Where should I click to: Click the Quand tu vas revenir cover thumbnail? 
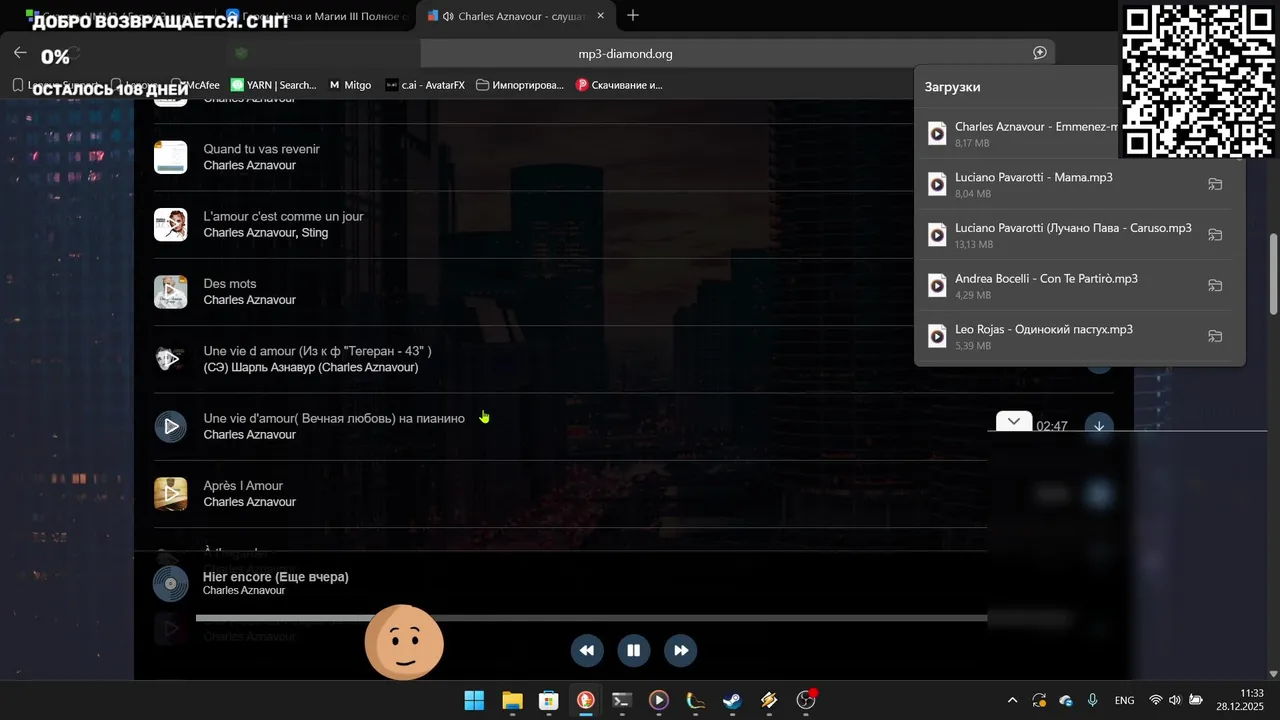click(171, 157)
